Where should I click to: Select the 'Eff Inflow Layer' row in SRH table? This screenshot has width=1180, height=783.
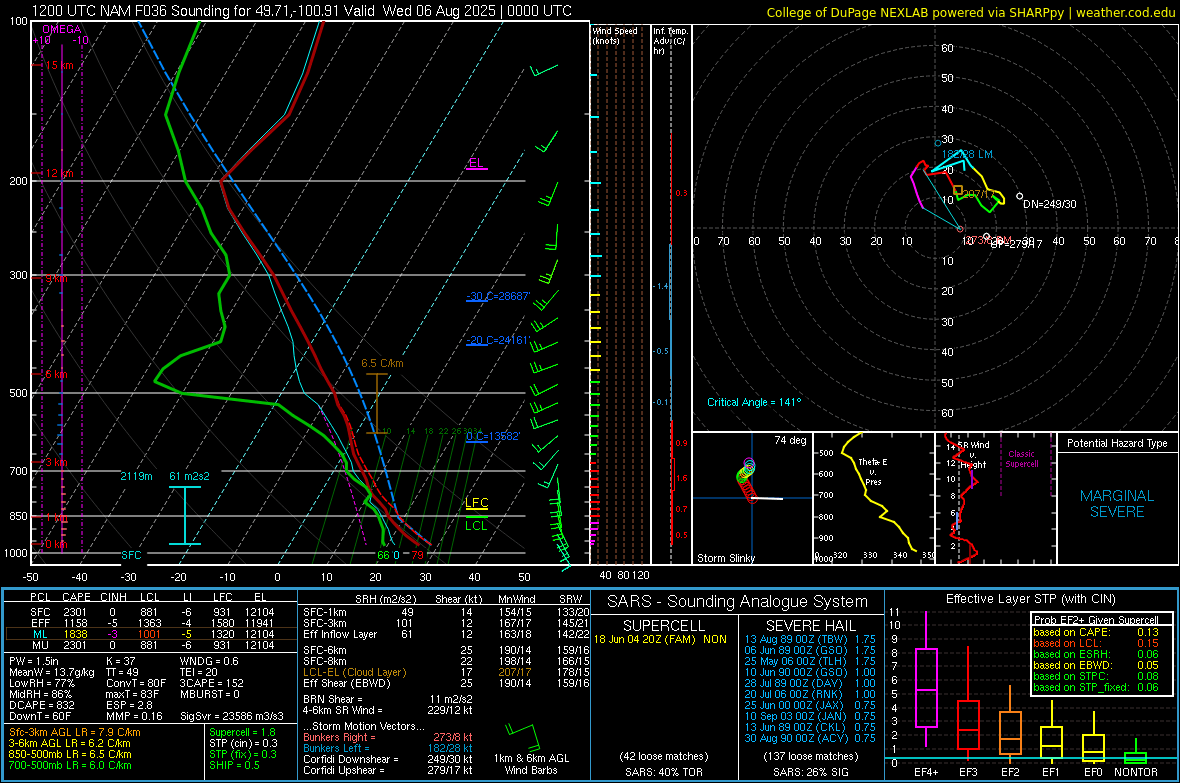click(446, 634)
